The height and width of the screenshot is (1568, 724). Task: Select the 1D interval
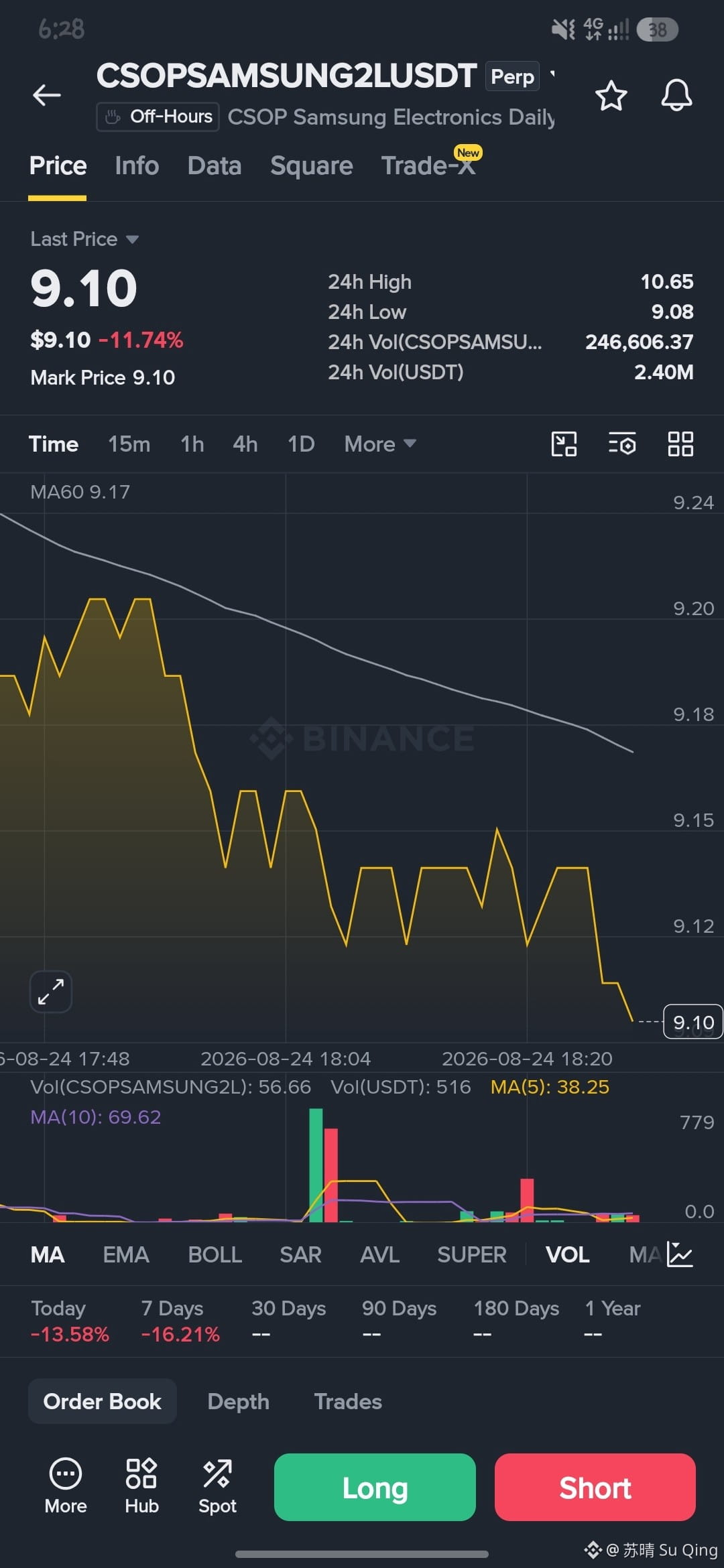coord(301,444)
